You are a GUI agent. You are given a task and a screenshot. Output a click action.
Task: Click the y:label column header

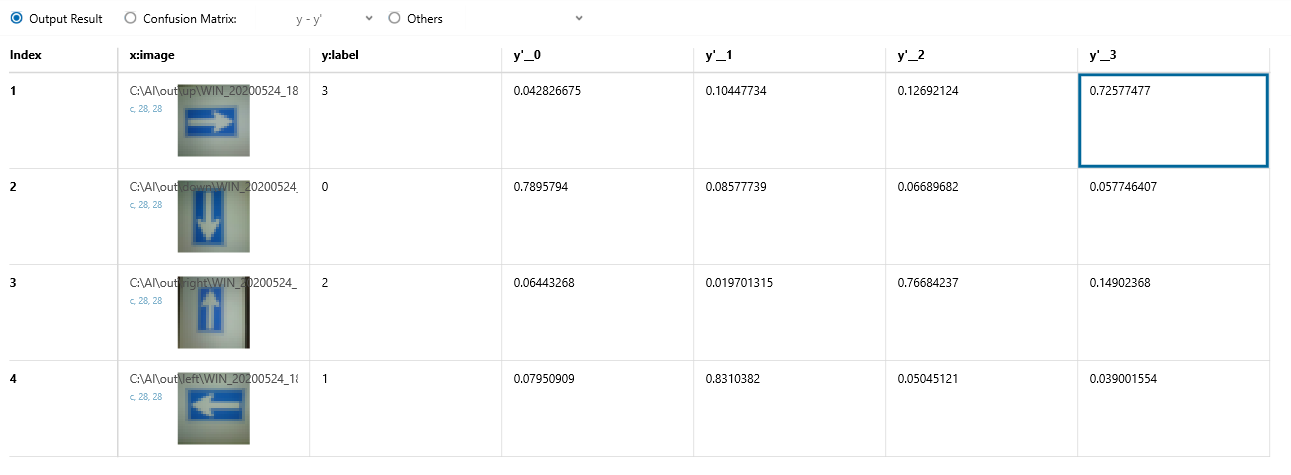[340, 55]
